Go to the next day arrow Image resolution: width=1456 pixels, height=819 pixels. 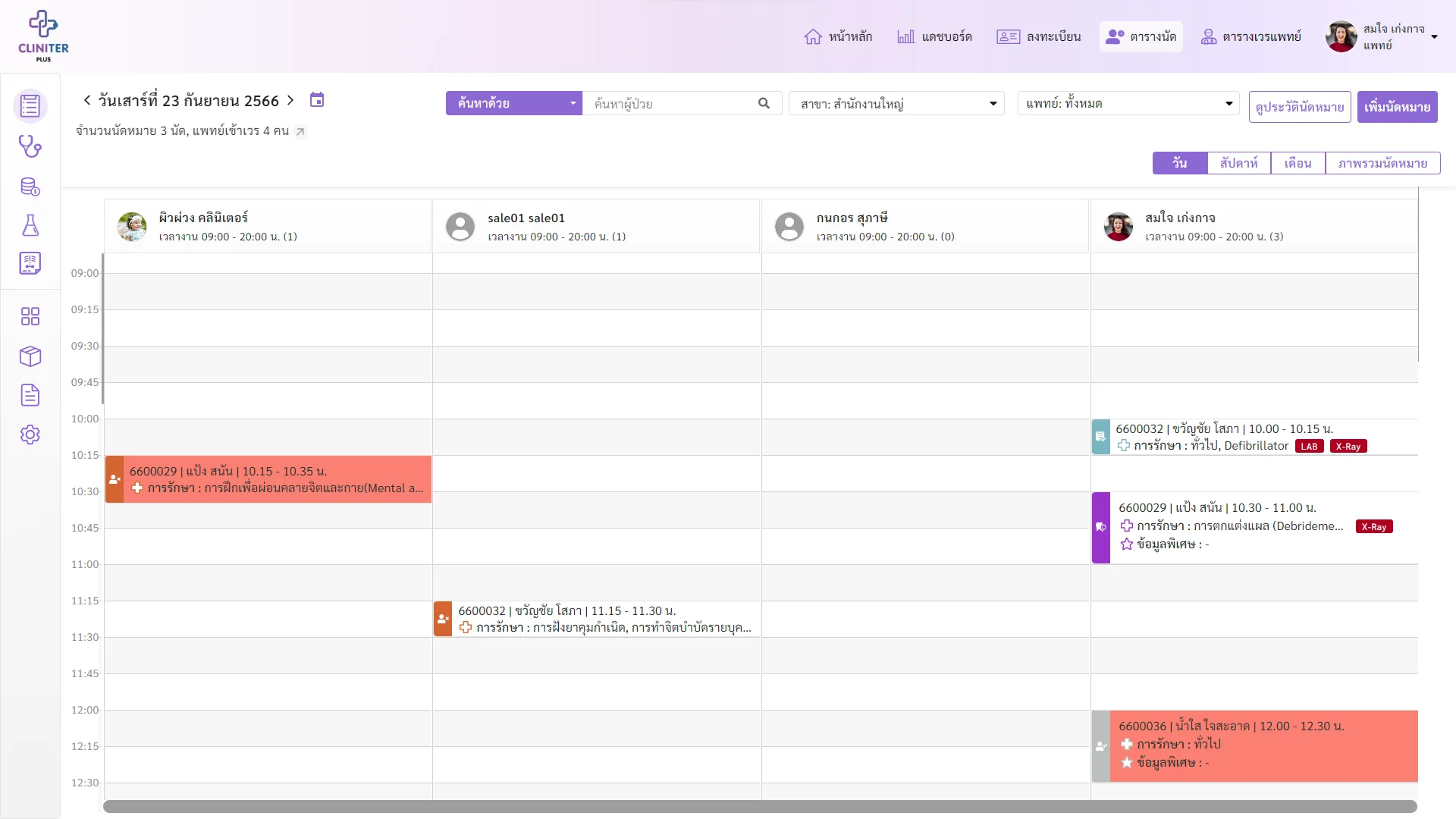click(290, 100)
